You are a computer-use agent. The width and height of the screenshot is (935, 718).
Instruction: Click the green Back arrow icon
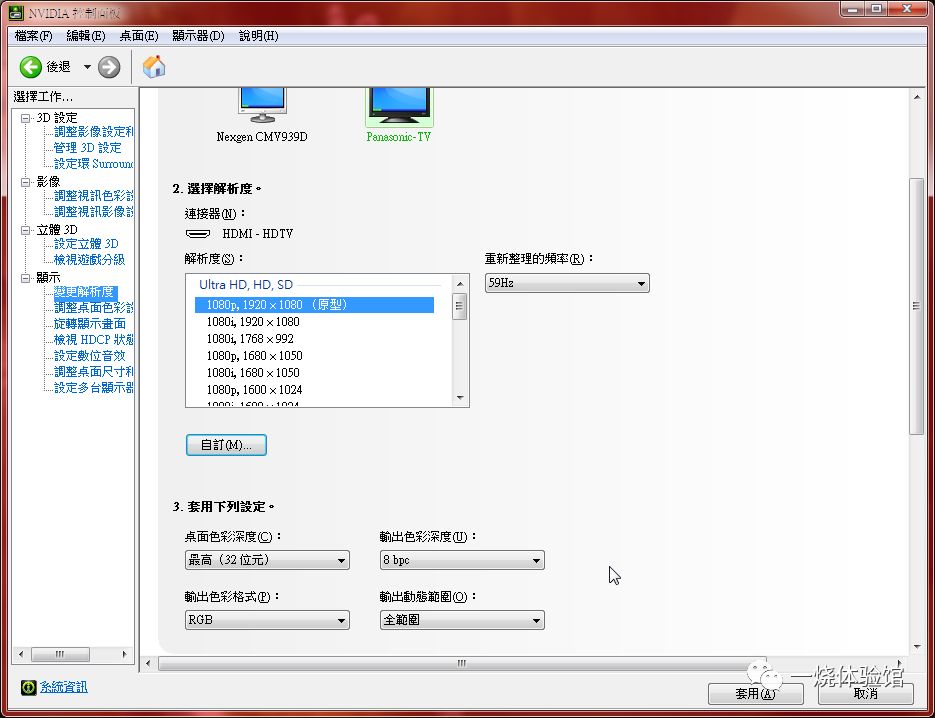[x=30, y=67]
